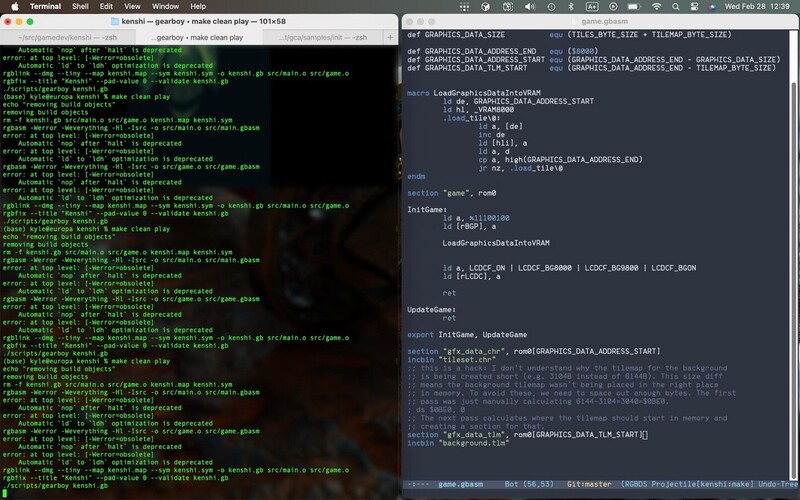The image size is (800, 500).
Task: Open Spotlight search magnifier icon
Action: [676, 7]
